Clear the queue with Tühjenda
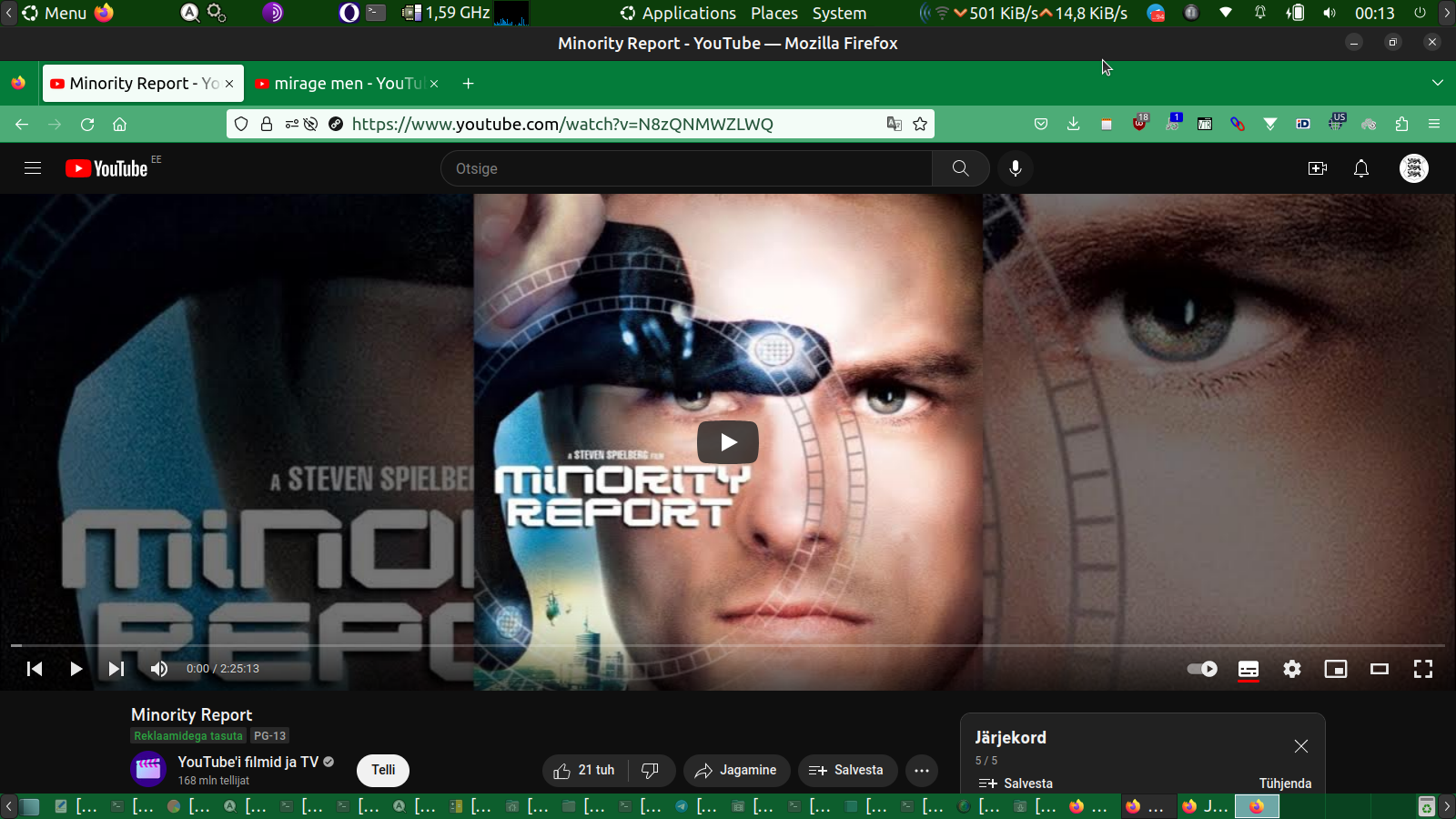Screen dimensions: 1456x819 tap(1285, 784)
